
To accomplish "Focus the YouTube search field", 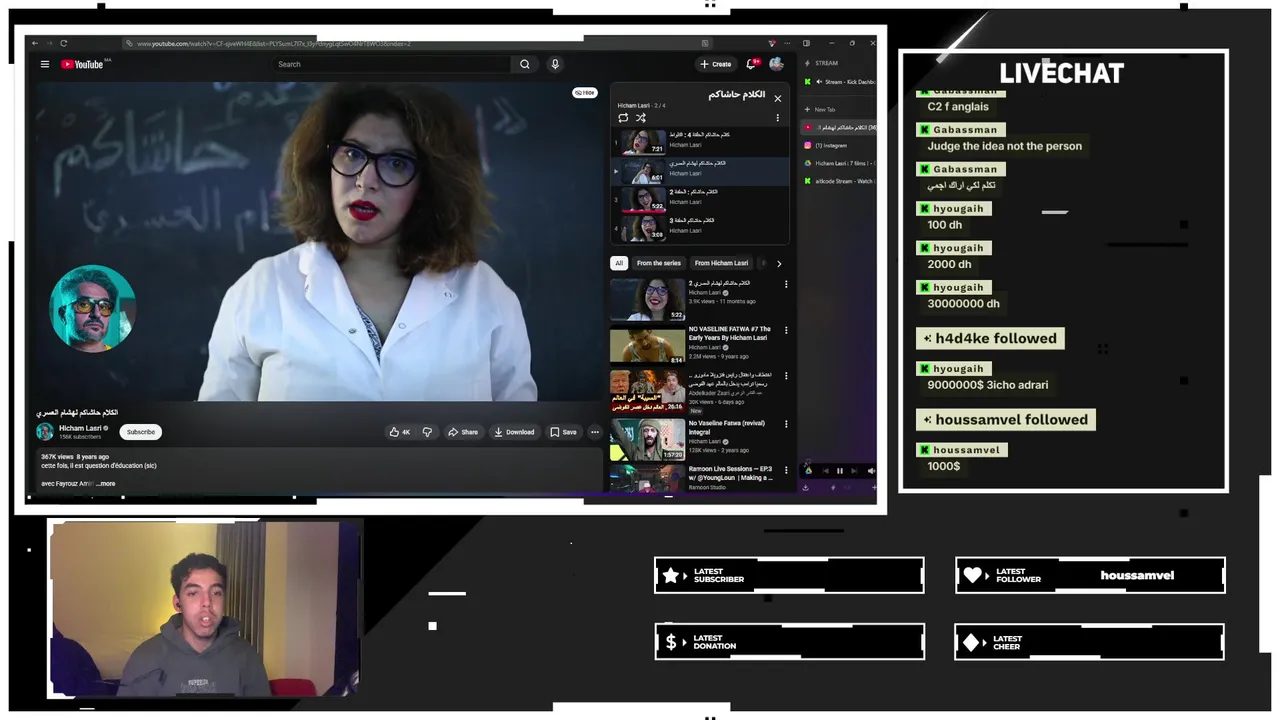I will 392,64.
